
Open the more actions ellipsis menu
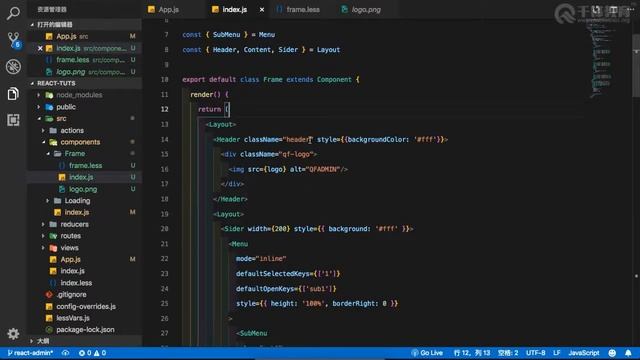tap(631, 9)
